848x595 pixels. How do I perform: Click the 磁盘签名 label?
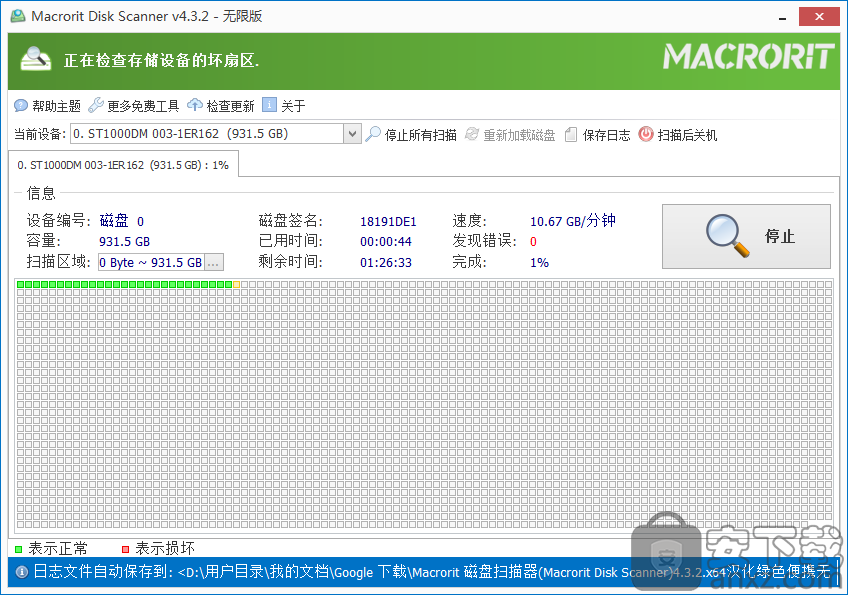pyautogui.click(x=290, y=221)
